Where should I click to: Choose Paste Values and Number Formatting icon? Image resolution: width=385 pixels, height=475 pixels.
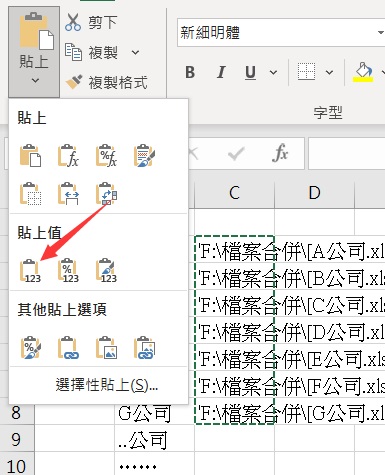click(69, 271)
